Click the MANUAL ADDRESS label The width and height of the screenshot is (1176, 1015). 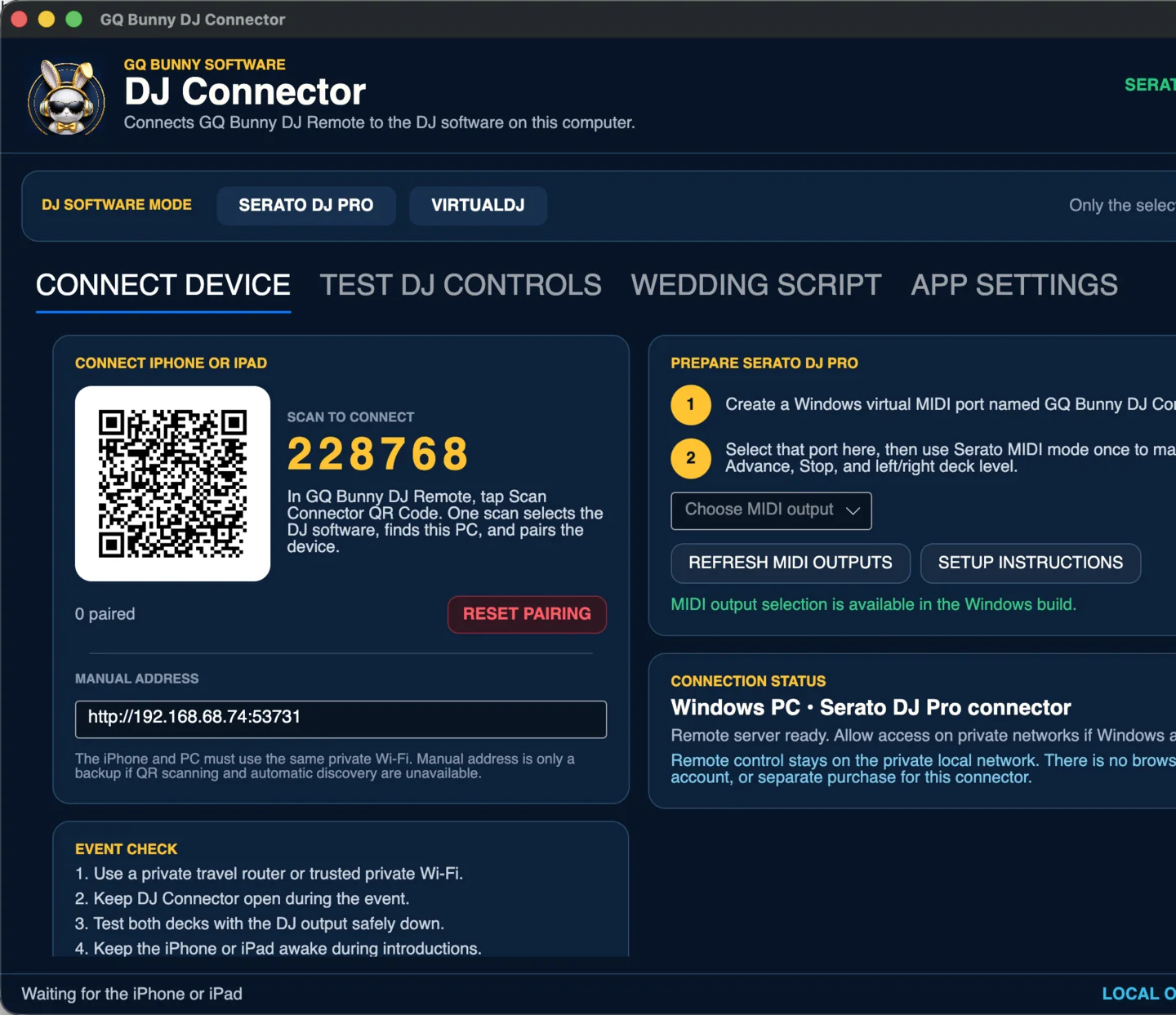point(137,679)
